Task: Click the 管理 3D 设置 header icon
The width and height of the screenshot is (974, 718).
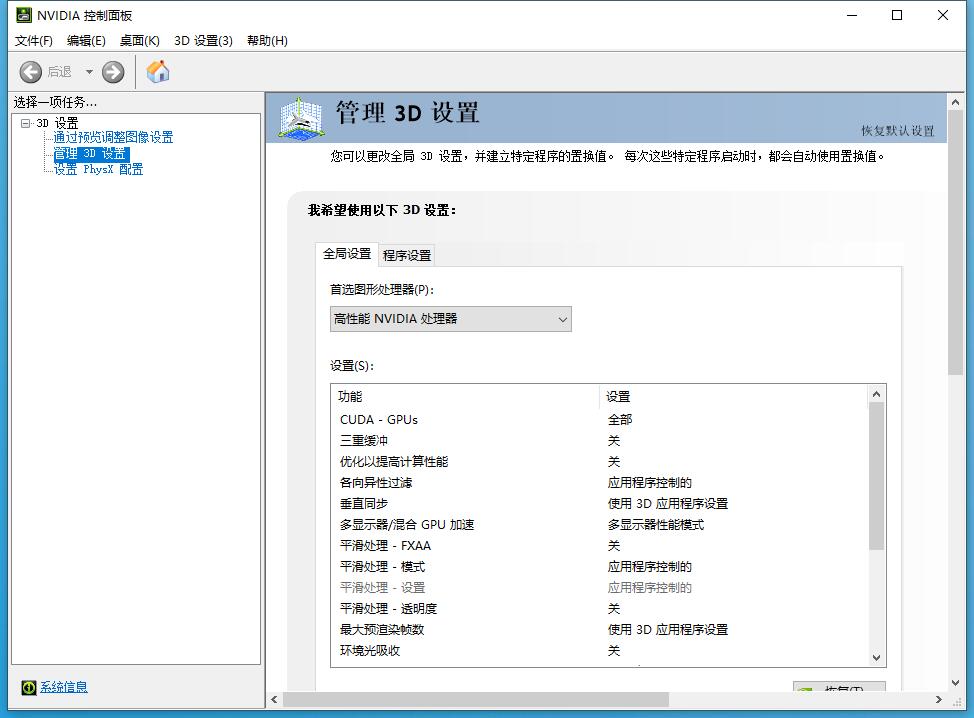Action: tap(301, 118)
